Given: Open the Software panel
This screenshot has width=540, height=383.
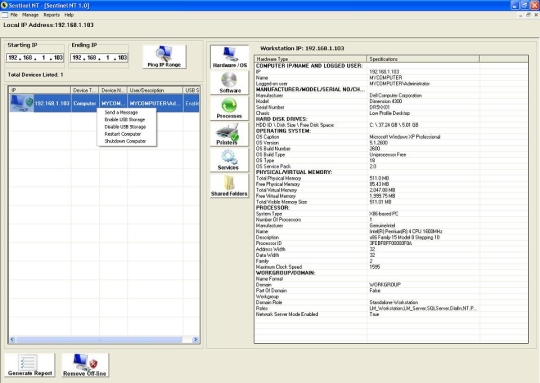Looking at the screenshot, I should click(x=229, y=83).
